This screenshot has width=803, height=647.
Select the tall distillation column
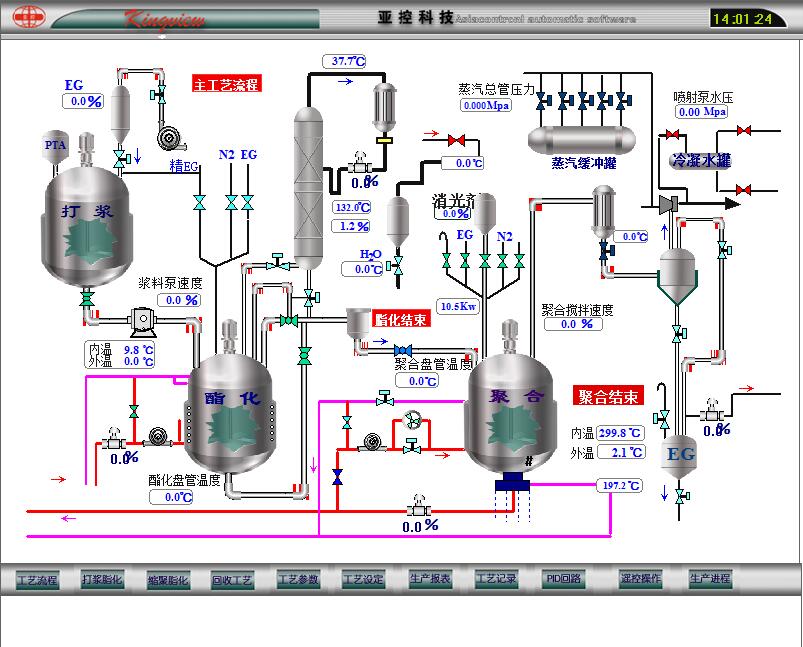[308, 189]
